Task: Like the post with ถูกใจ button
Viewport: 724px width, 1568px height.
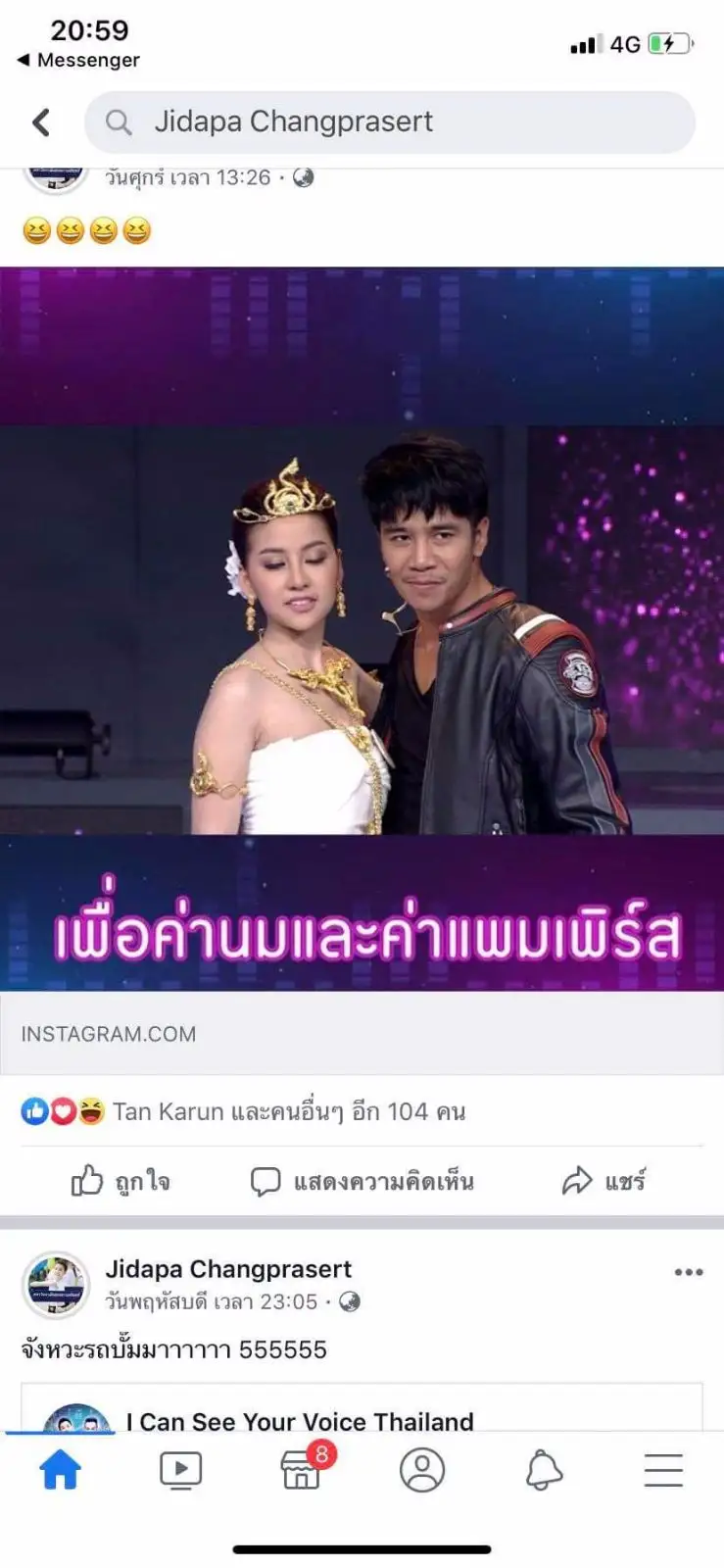Action: point(121,1181)
